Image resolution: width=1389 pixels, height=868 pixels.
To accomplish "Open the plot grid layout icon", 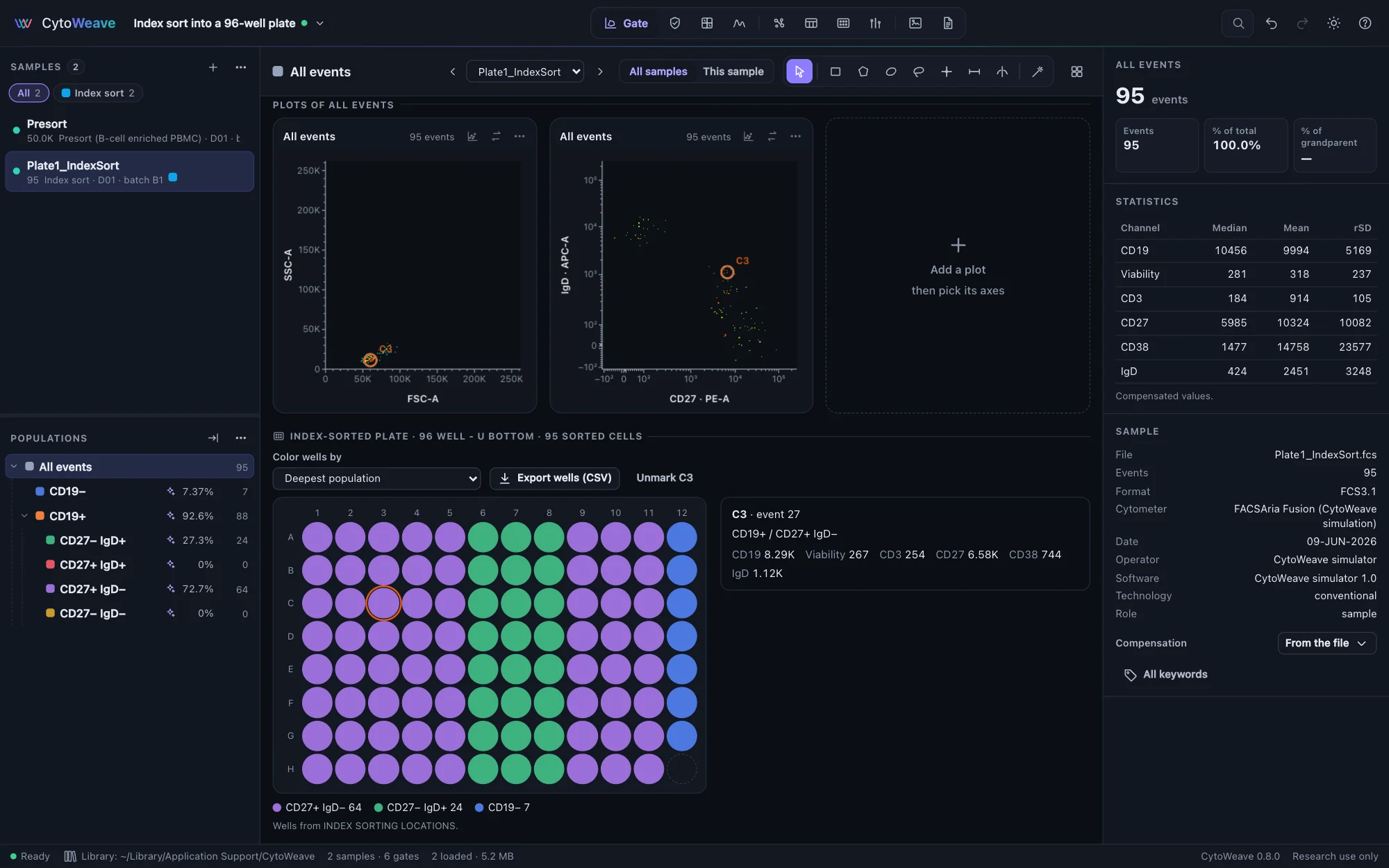I will 1077,72.
